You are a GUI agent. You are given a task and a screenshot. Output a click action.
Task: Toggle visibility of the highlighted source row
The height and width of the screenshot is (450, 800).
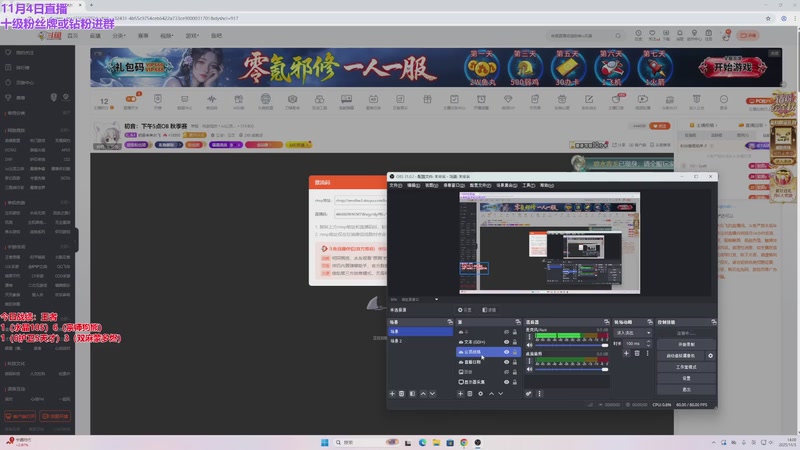507,352
